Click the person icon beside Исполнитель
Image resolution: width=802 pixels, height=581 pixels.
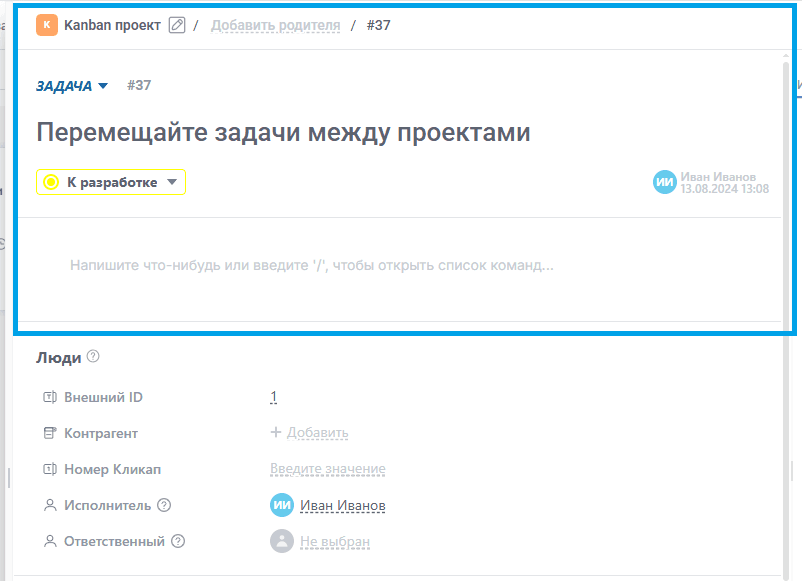[x=50, y=505]
